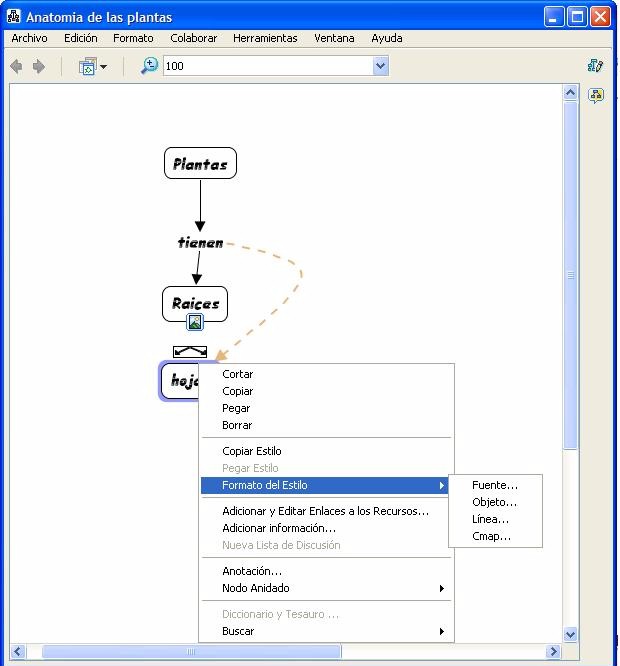Viewport: 620px width, 666px height.
Task: Click the image resource icon under Raices
Action: [x=195, y=322]
